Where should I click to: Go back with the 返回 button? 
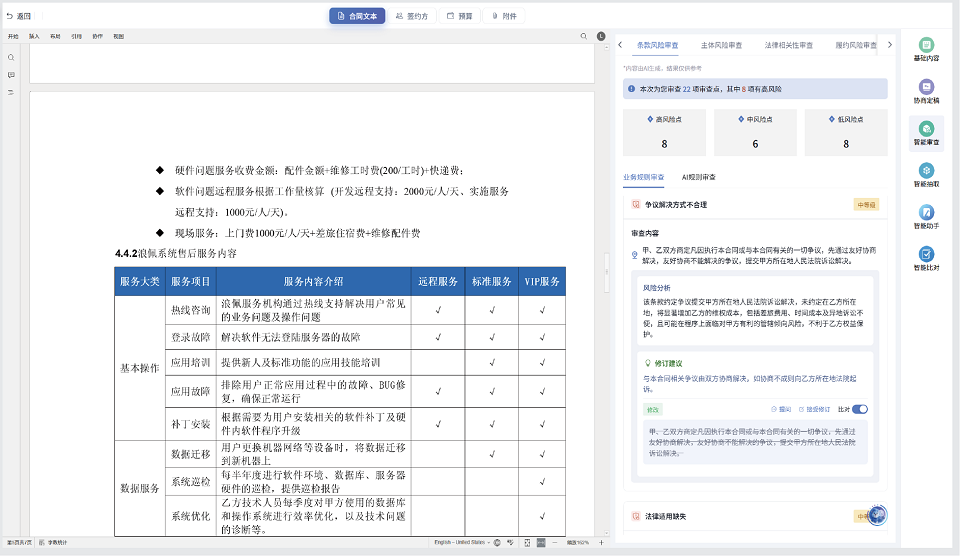[x=18, y=16]
